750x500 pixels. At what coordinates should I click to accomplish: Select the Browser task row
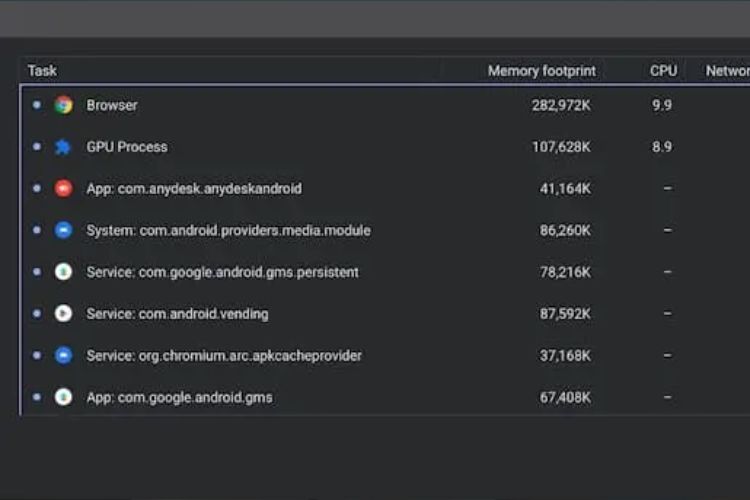click(x=386, y=105)
